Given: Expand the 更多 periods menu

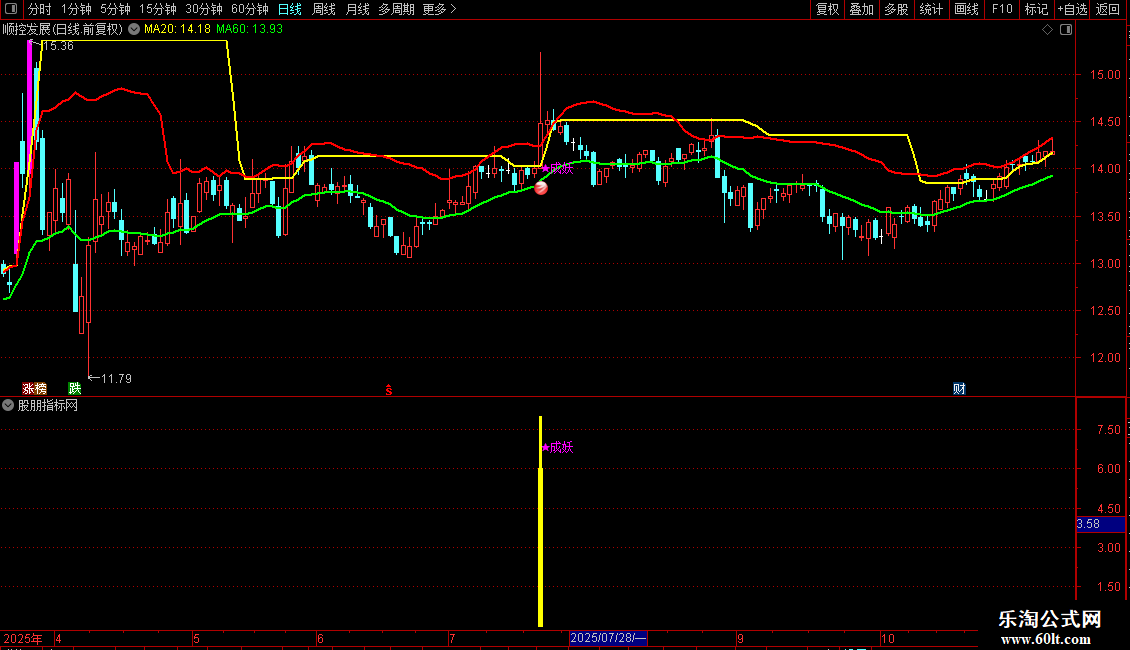Looking at the screenshot, I should pyautogui.click(x=440, y=9).
